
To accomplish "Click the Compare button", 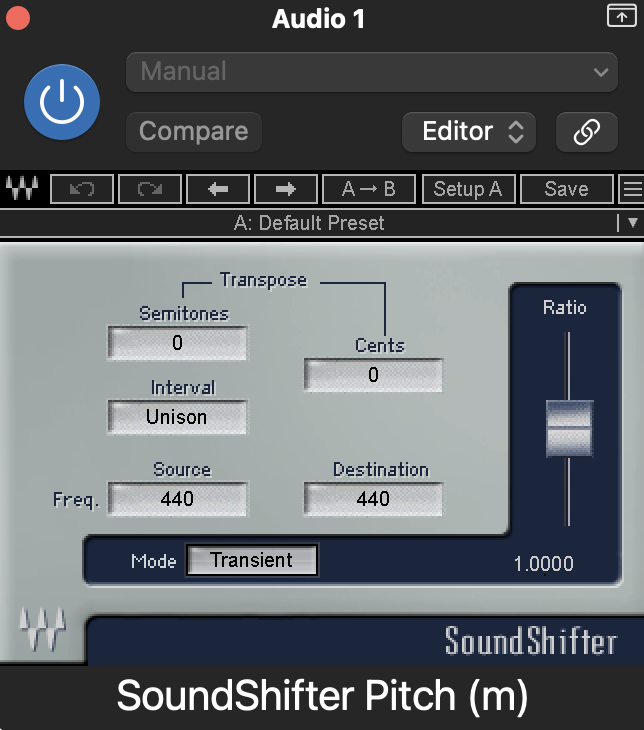I will click(x=194, y=132).
